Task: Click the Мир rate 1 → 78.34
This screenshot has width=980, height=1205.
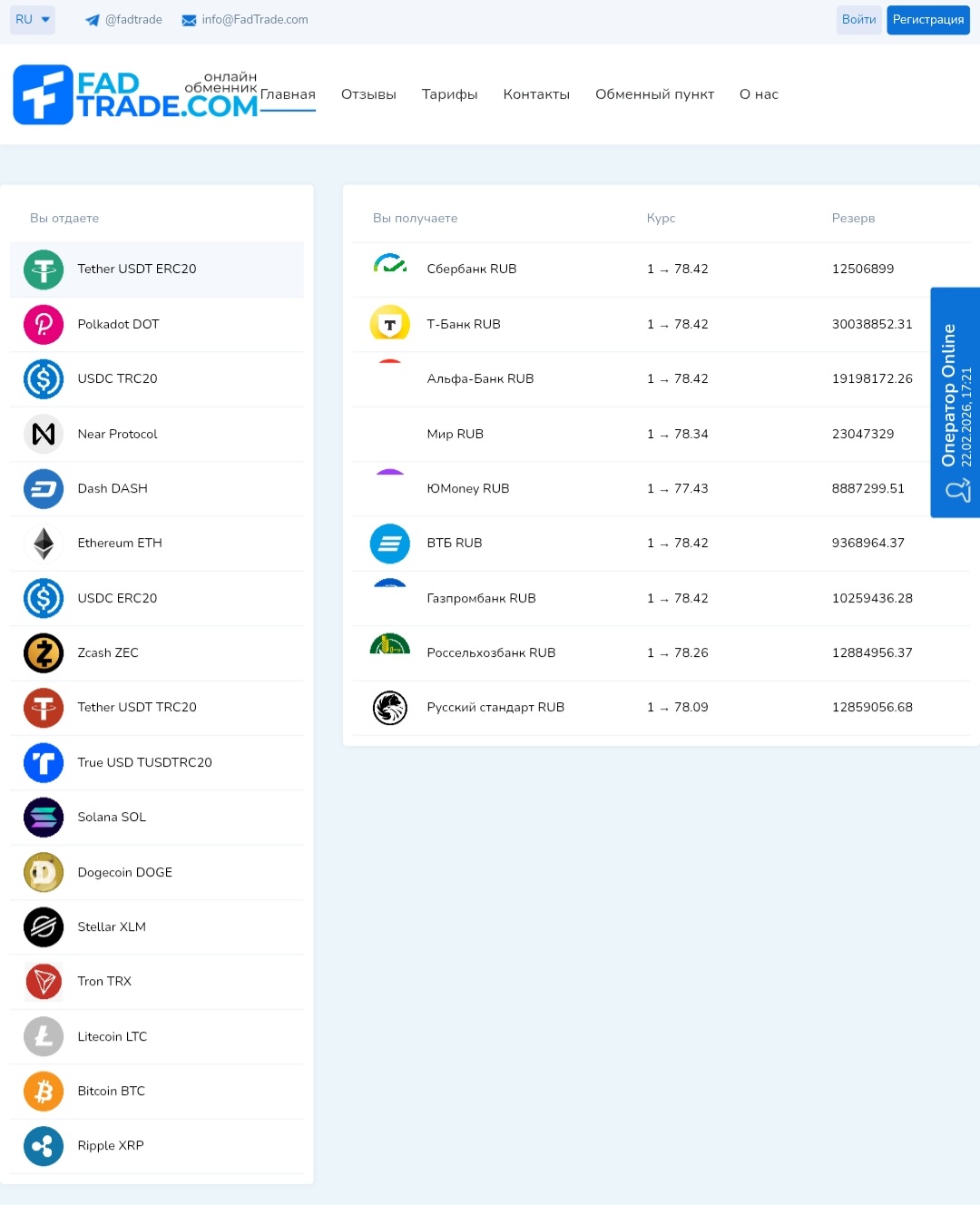Action: [x=678, y=434]
